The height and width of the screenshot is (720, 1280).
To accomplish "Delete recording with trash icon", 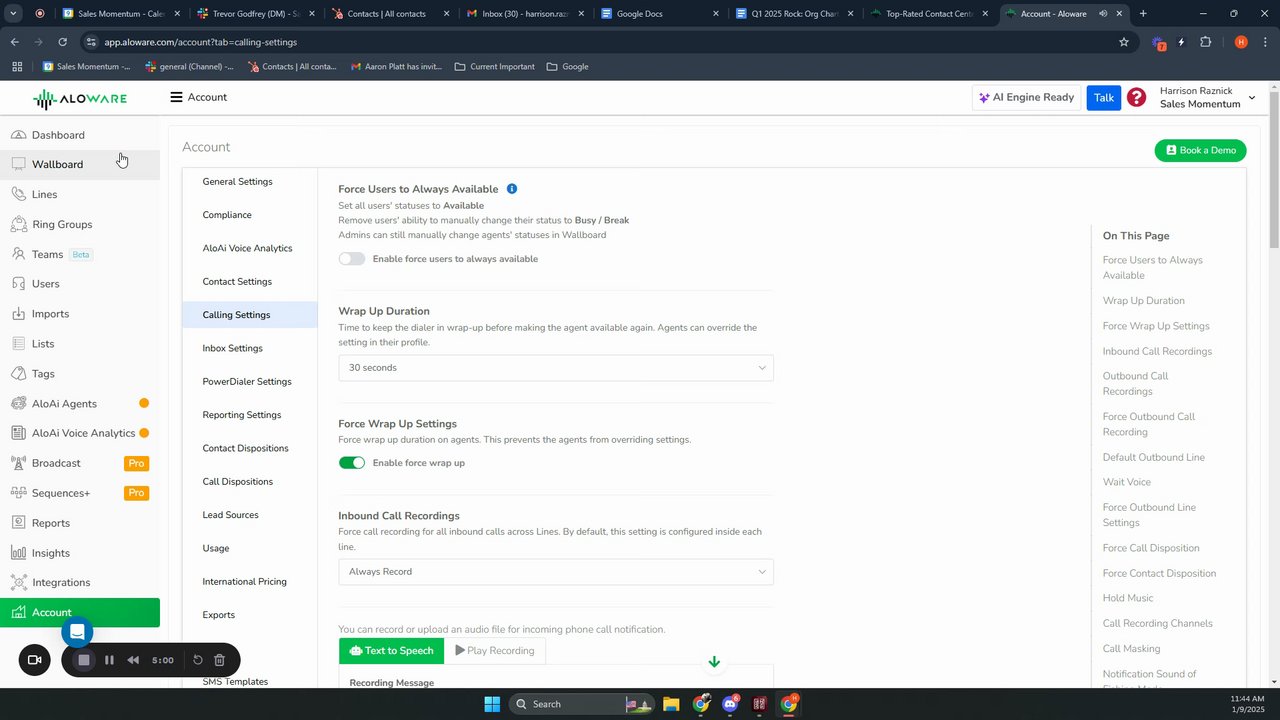I will tap(220, 660).
